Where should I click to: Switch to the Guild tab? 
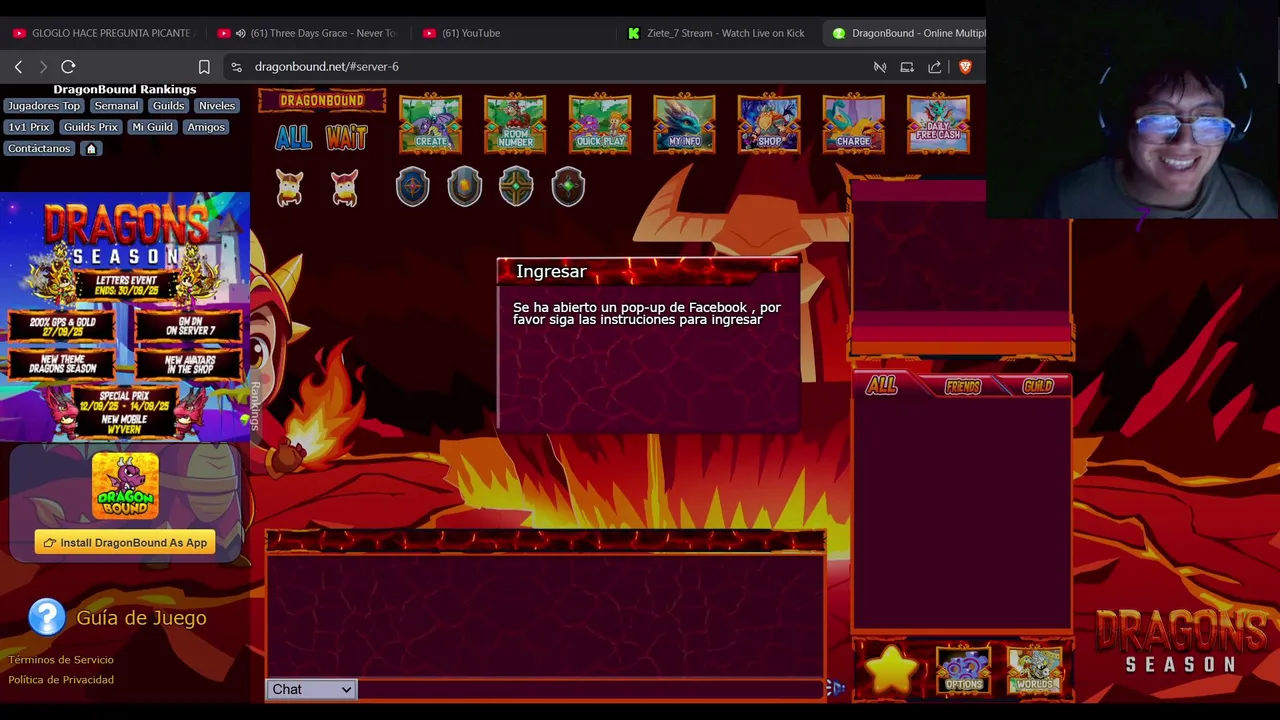click(x=1038, y=386)
